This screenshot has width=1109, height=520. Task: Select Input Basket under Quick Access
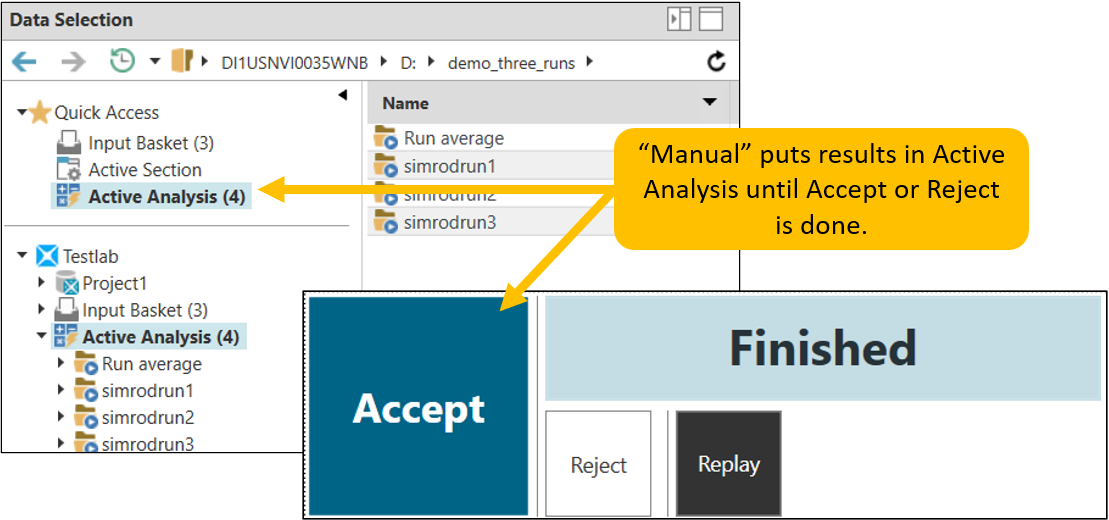150,143
